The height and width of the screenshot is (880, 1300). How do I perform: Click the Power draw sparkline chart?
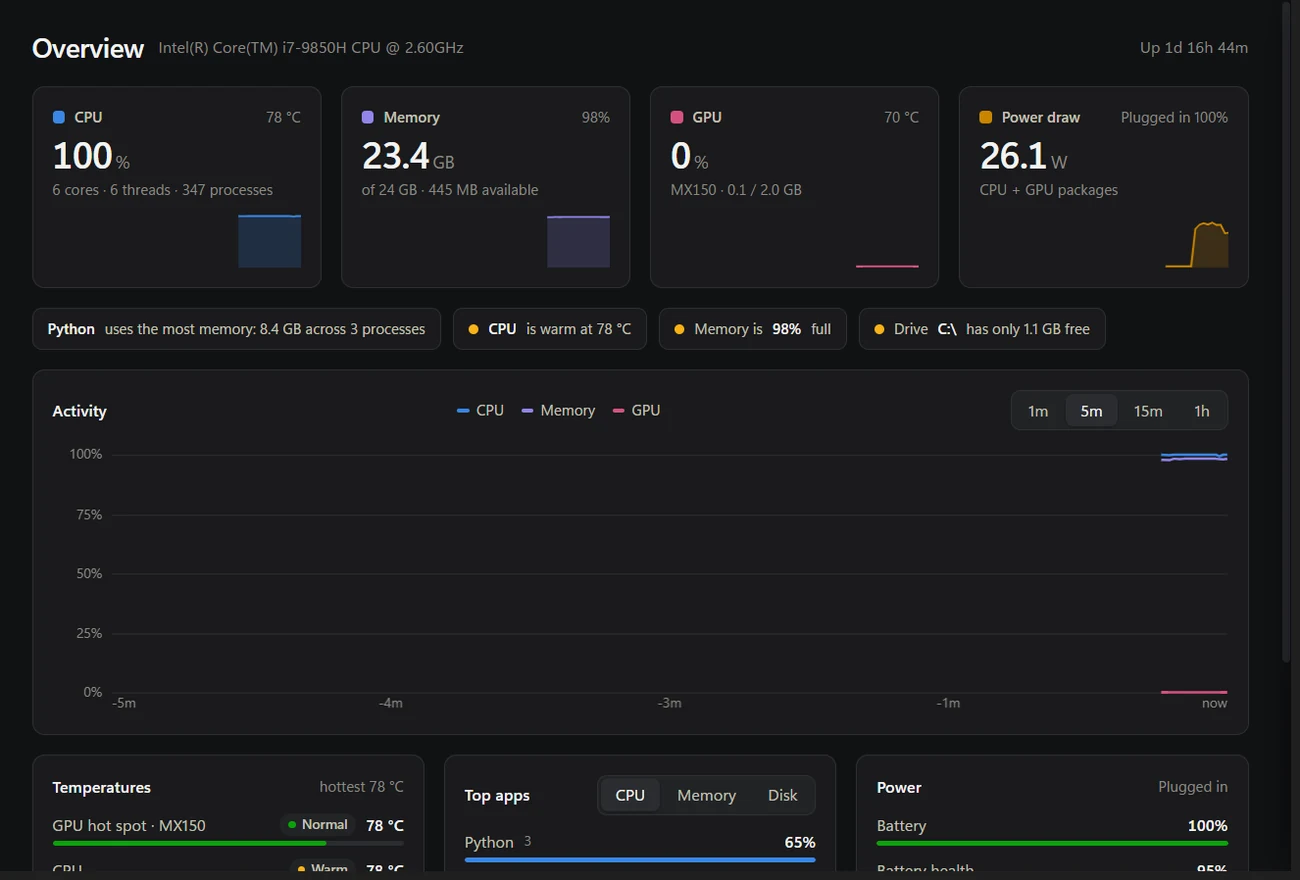point(1197,244)
